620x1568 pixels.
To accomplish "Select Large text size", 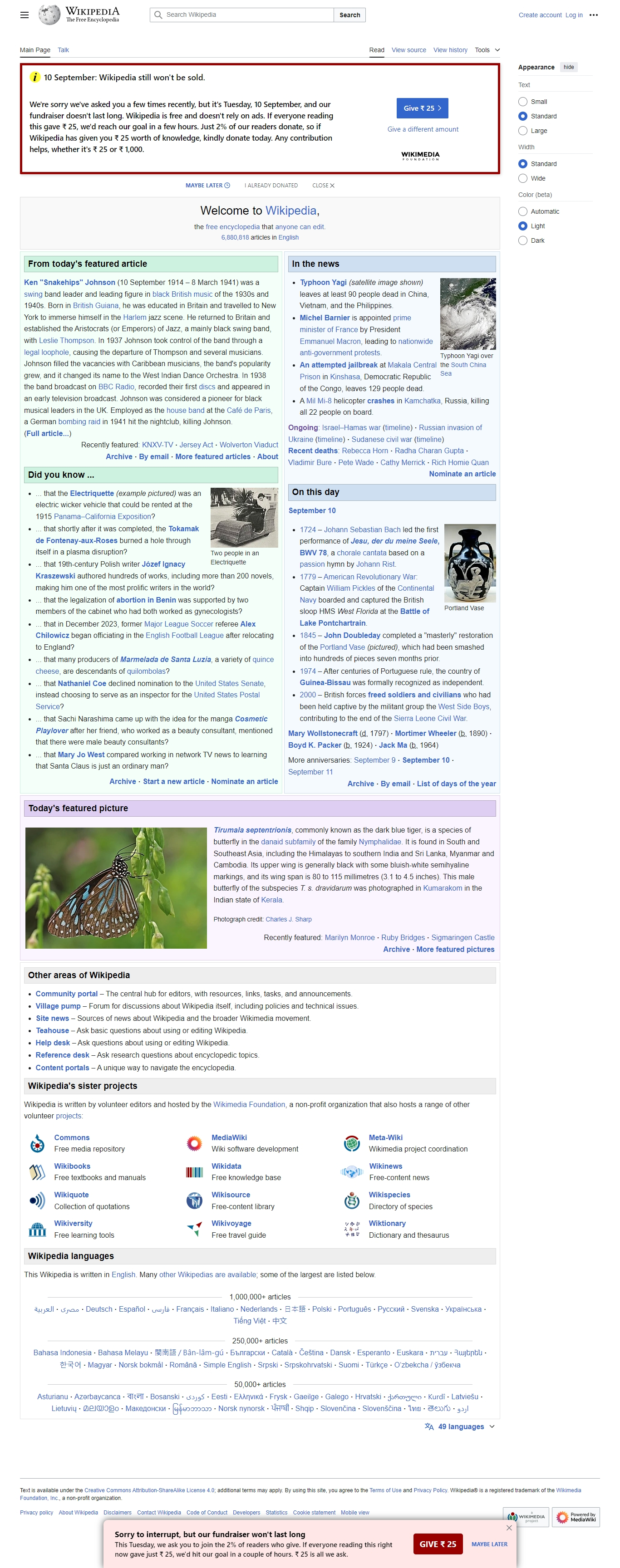I will [x=522, y=131].
